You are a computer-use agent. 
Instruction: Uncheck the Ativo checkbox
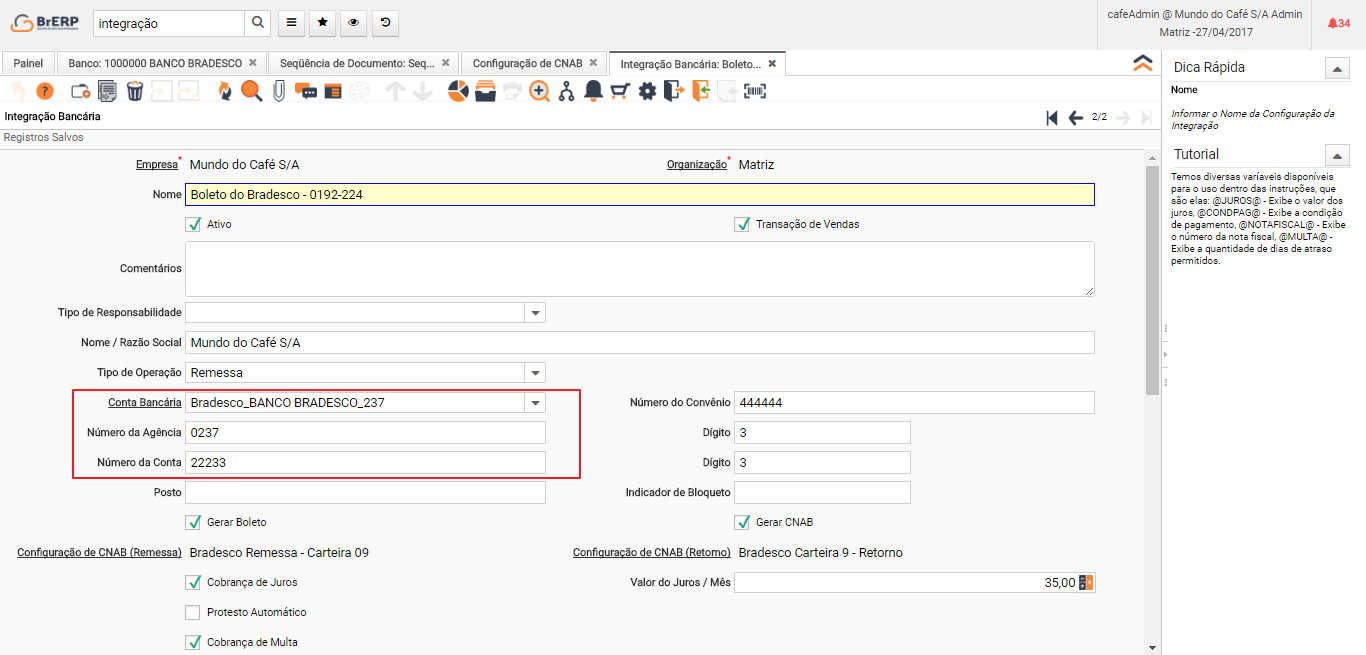(194, 224)
